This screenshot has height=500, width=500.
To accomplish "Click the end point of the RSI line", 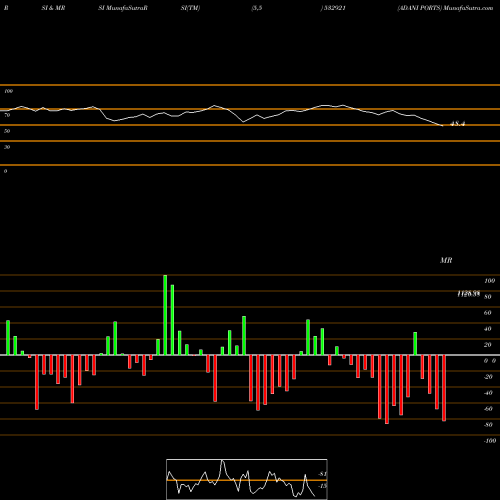I will [442, 126].
